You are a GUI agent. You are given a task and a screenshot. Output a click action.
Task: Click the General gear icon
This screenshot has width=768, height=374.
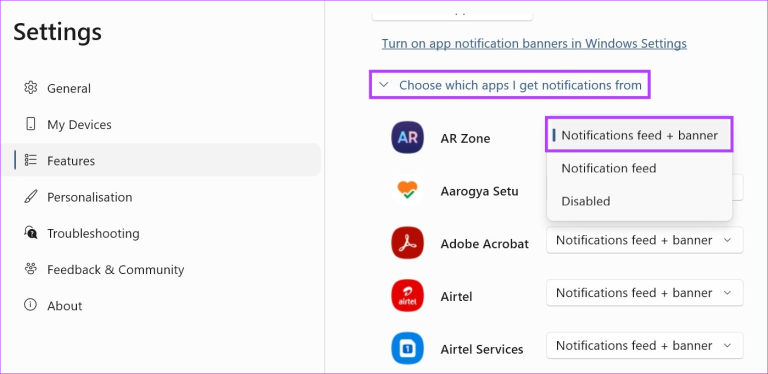(x=30, y=88)
